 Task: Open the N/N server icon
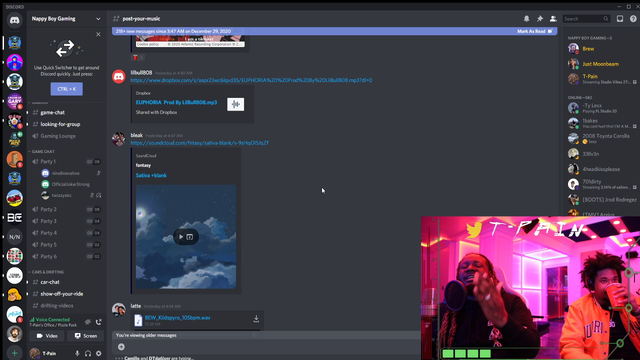click(14, 237)
